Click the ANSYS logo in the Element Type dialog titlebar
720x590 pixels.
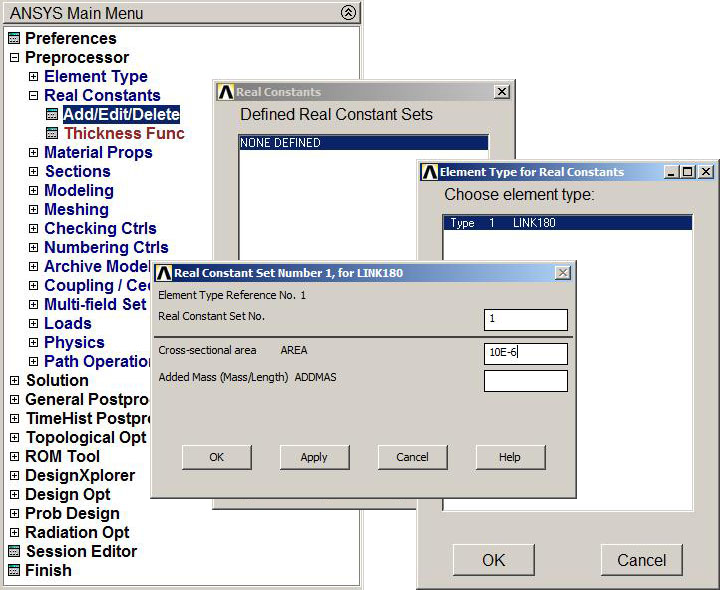tap(429, 172)
